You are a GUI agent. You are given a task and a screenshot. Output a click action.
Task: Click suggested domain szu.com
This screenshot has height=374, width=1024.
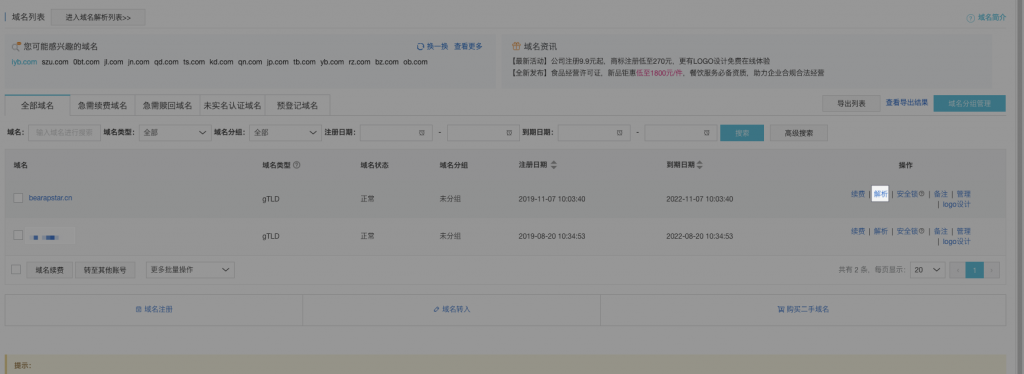pos(55,62)
